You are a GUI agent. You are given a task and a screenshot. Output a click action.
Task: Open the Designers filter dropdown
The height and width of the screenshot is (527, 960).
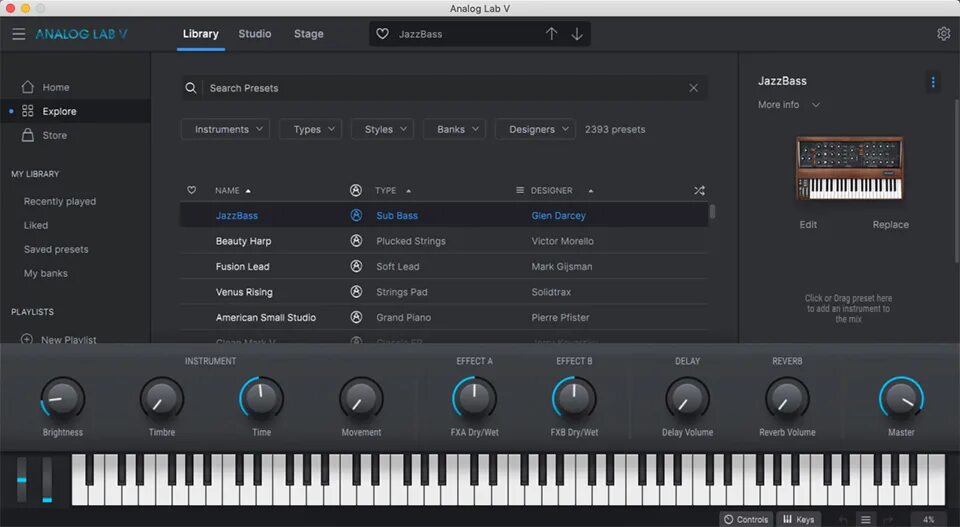536,129
